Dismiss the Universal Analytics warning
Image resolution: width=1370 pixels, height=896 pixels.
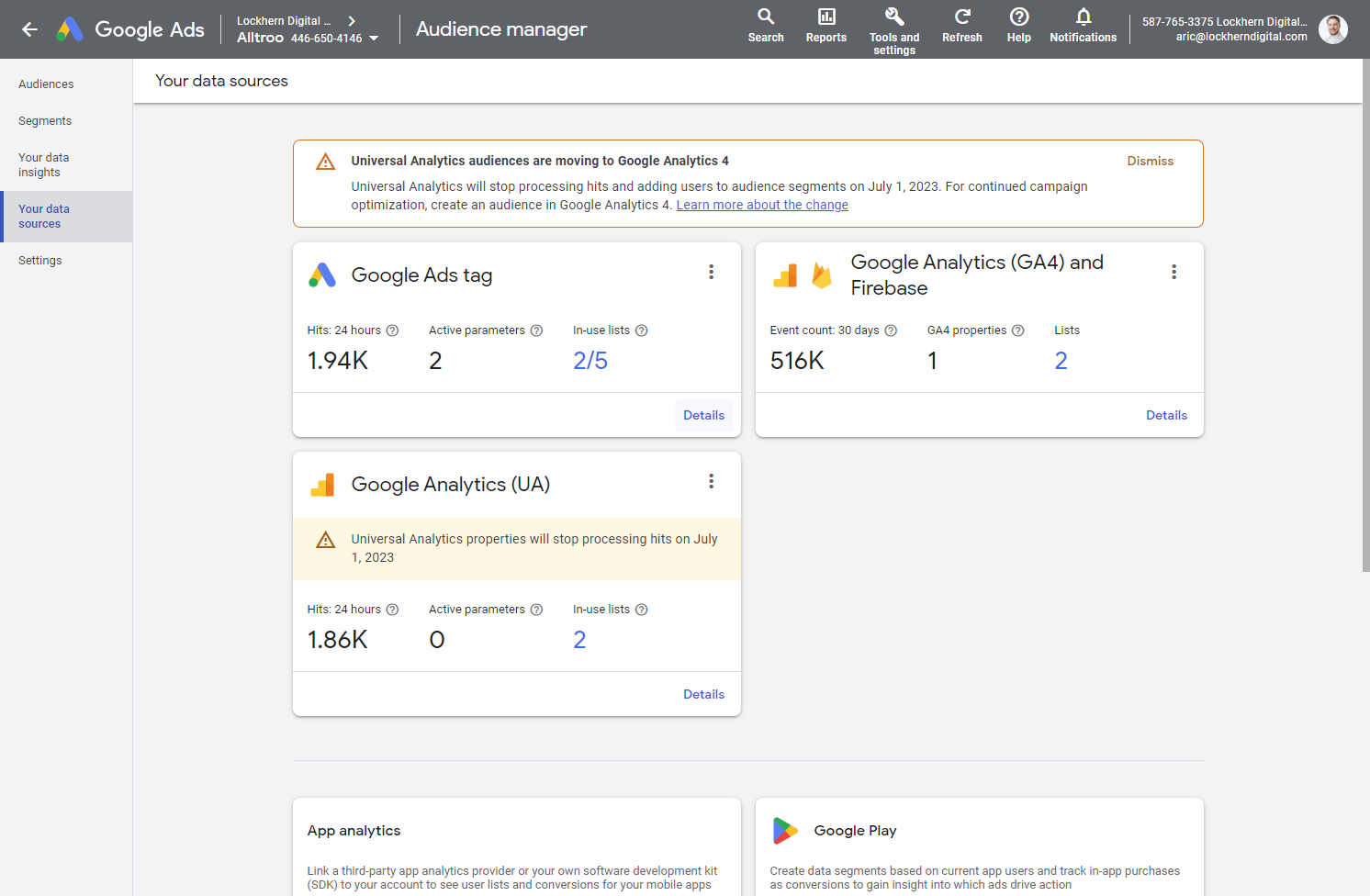tap(1151, 161)
